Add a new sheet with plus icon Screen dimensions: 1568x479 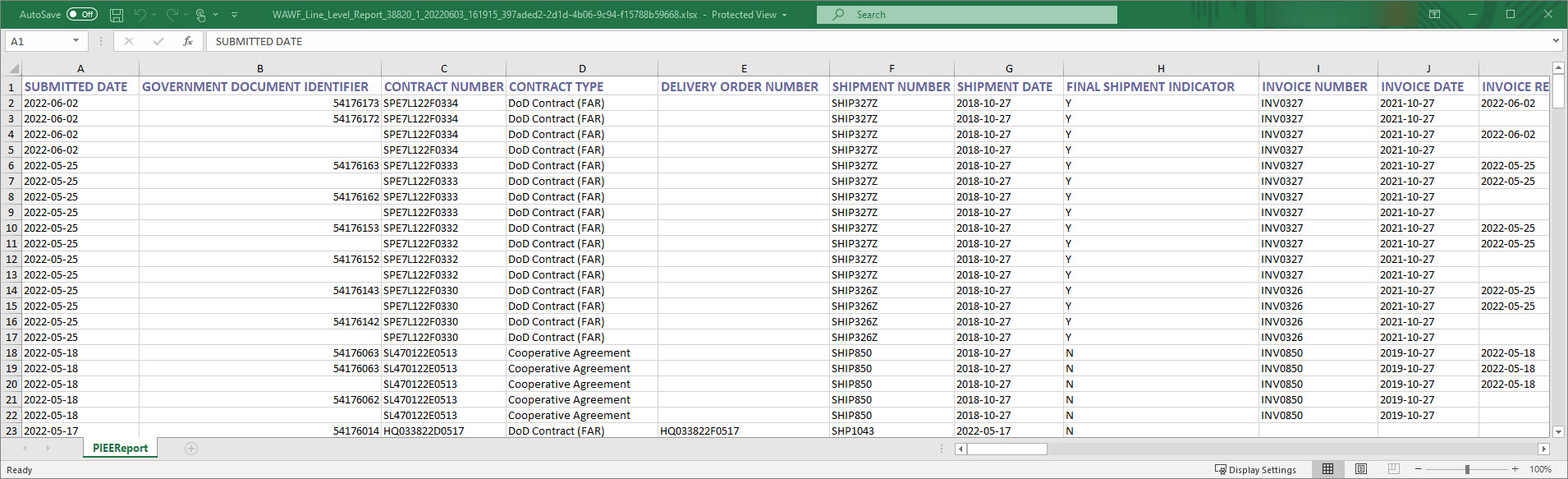click(x=191, y=449)
